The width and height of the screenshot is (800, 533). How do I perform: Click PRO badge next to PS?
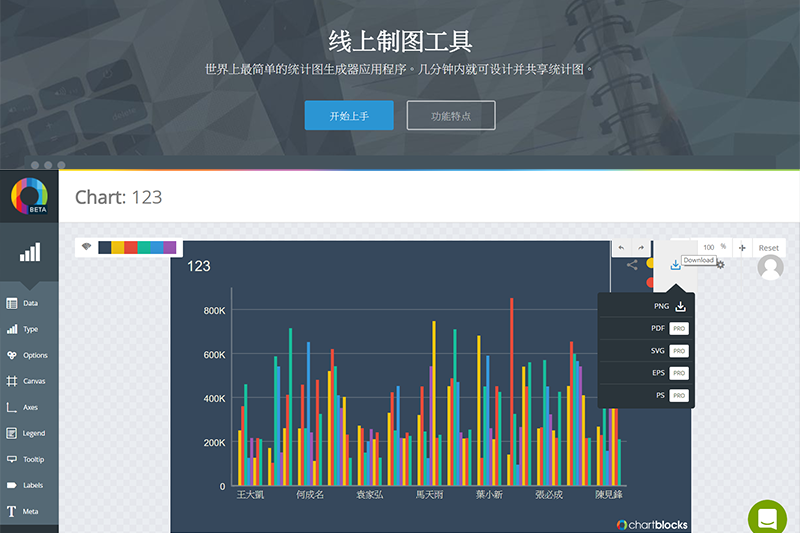tap(679, 395)
